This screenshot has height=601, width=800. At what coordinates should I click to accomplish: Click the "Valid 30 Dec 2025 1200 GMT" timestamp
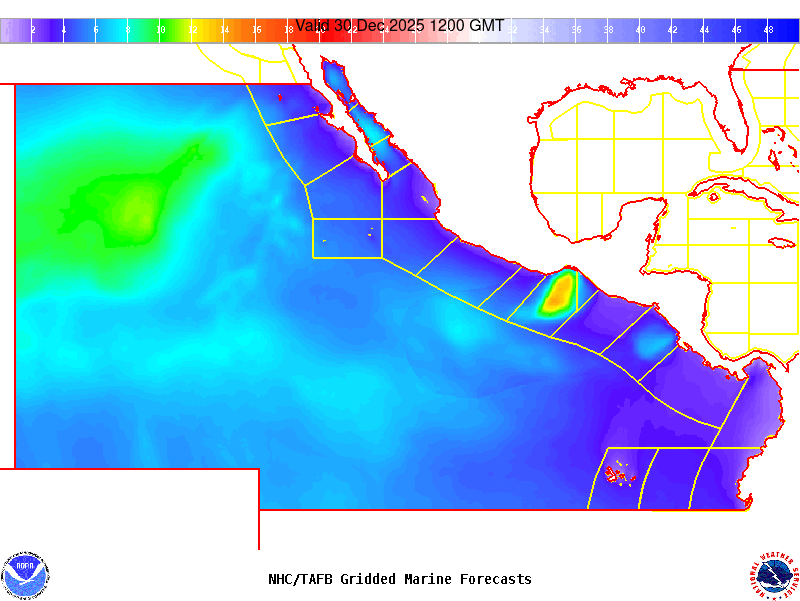click(x=399, y=26)
